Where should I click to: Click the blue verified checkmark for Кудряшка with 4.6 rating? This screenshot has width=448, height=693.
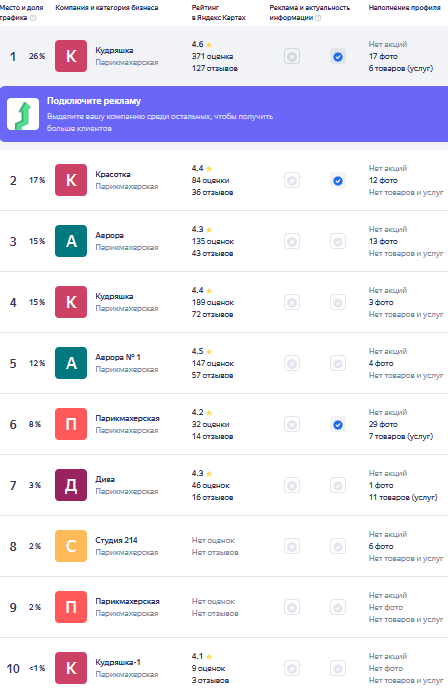tap(338, 57)
